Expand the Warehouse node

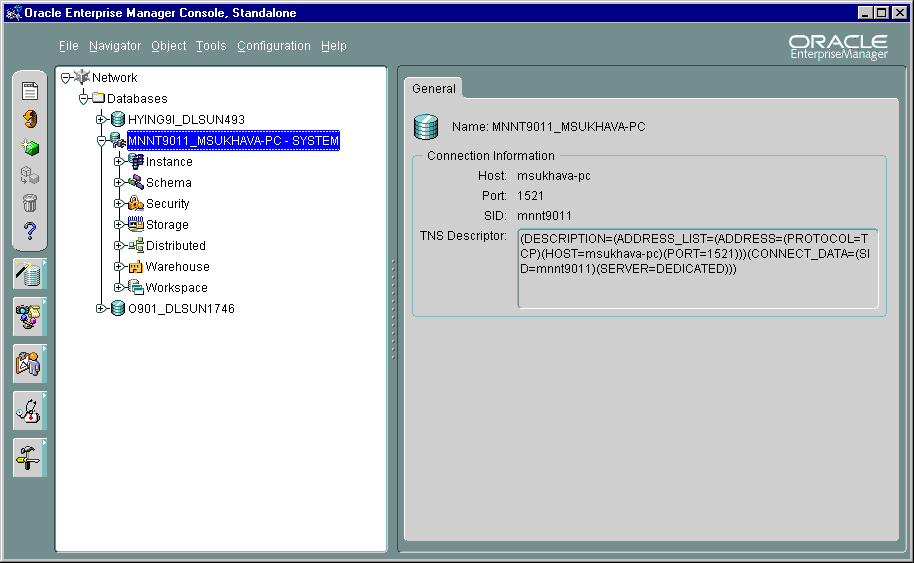pyautogui.click(x=118, y=266)
